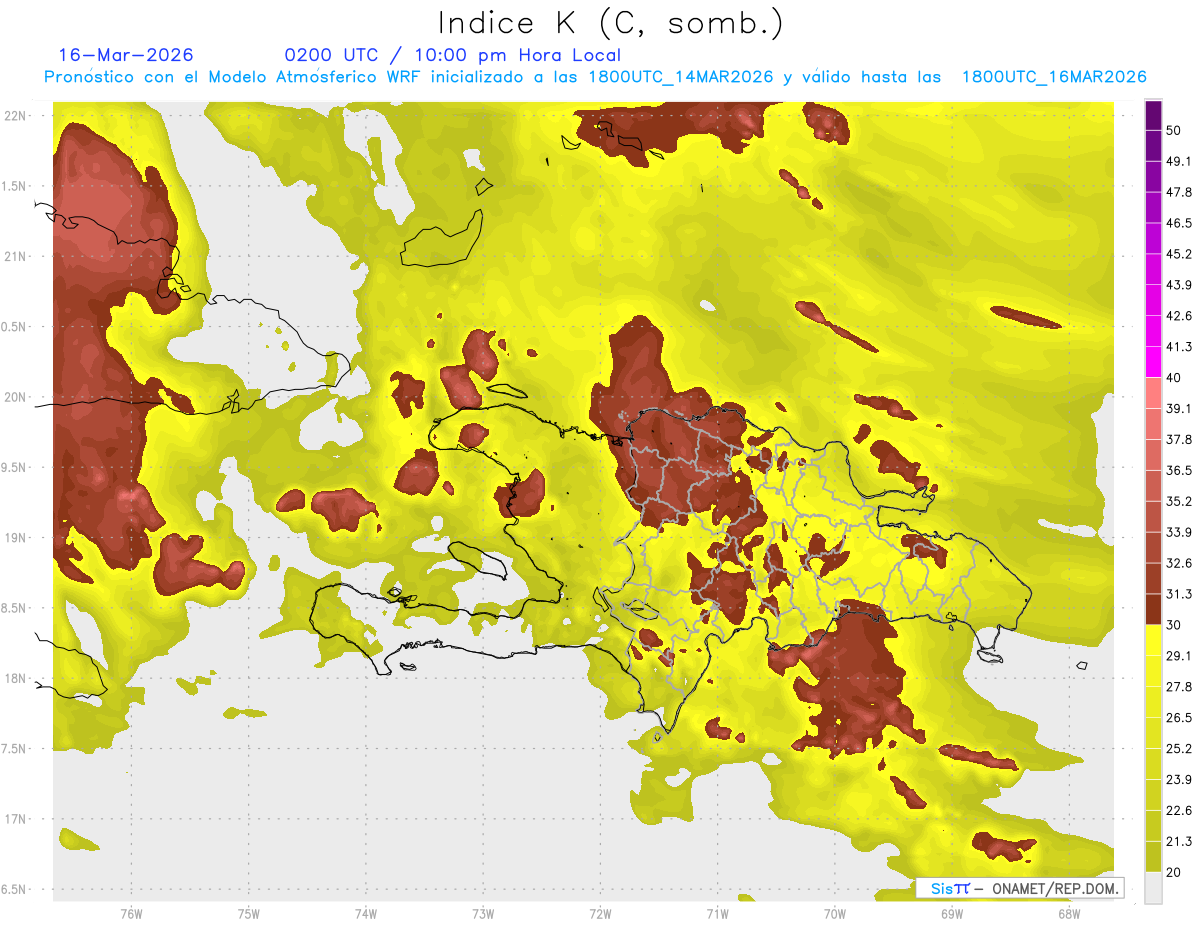Select the colorbar value 22.6
The image size is (1200, 927).
[x=1179, y=811]
